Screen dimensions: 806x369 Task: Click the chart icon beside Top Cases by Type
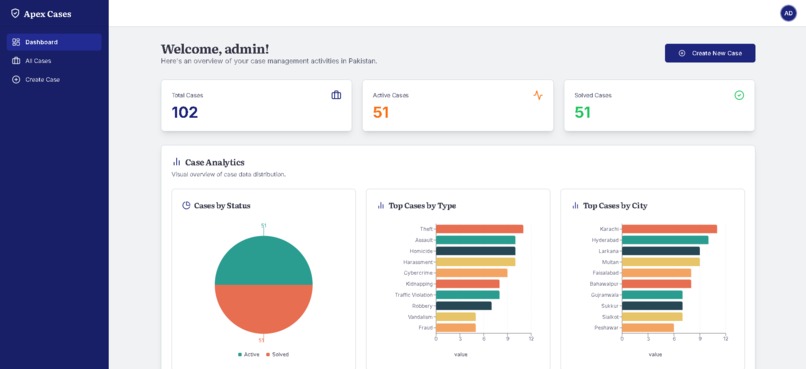pyautogui.click(x=381, y=206)
